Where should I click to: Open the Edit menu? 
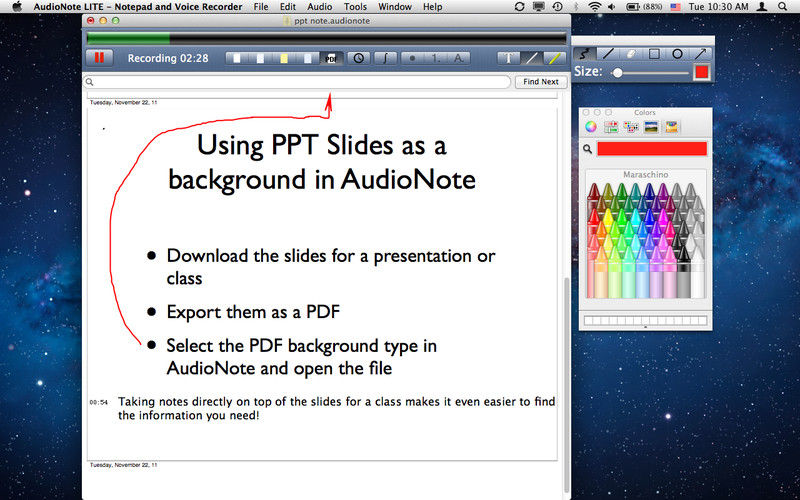[288, 7]
